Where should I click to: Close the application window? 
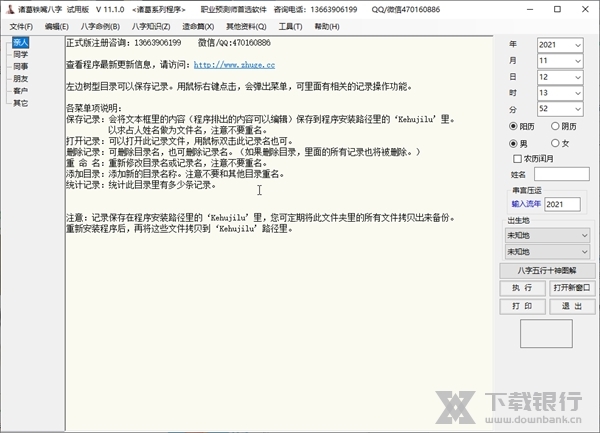[x=585, y=9]
